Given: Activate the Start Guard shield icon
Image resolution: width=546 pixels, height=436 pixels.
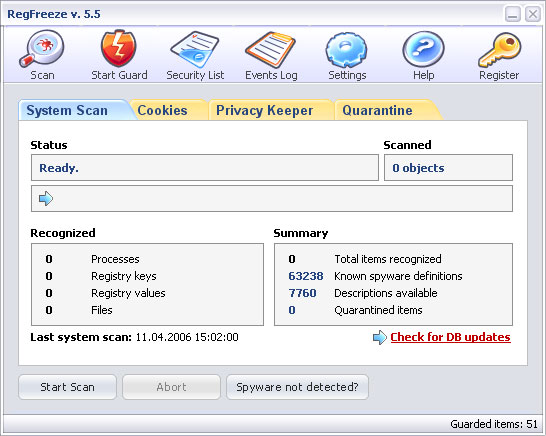Looking at the screenshot, I should click(x=118, y=48).
